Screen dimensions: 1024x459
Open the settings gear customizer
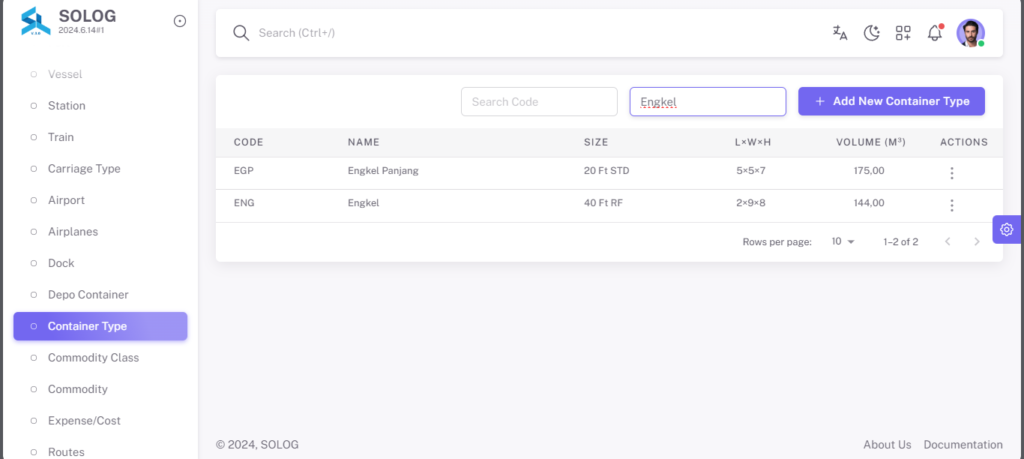tap(1006, 229)
